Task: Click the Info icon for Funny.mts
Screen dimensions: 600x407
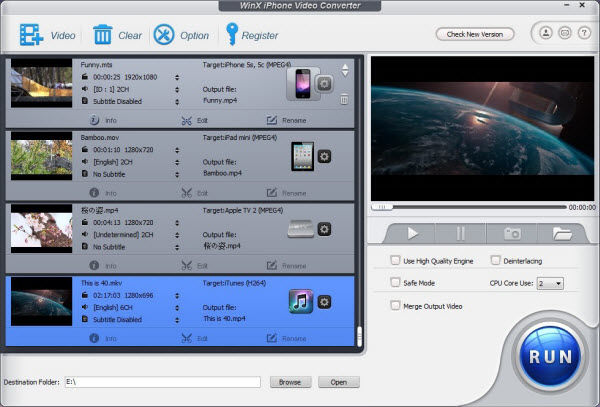Action: [x=94, y=120]
